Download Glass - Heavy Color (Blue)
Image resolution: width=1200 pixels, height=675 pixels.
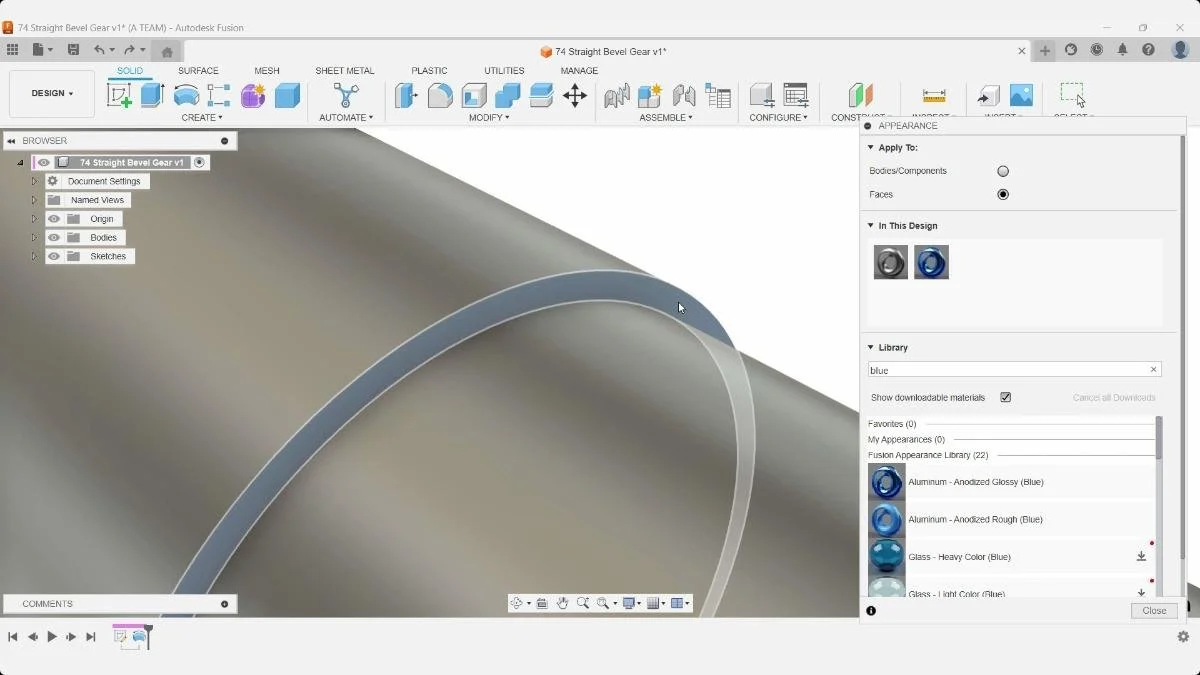[x=1141, y=557]
